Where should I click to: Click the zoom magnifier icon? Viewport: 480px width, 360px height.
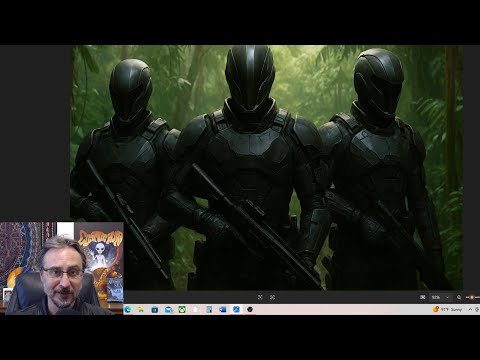(x=459, y=297)
